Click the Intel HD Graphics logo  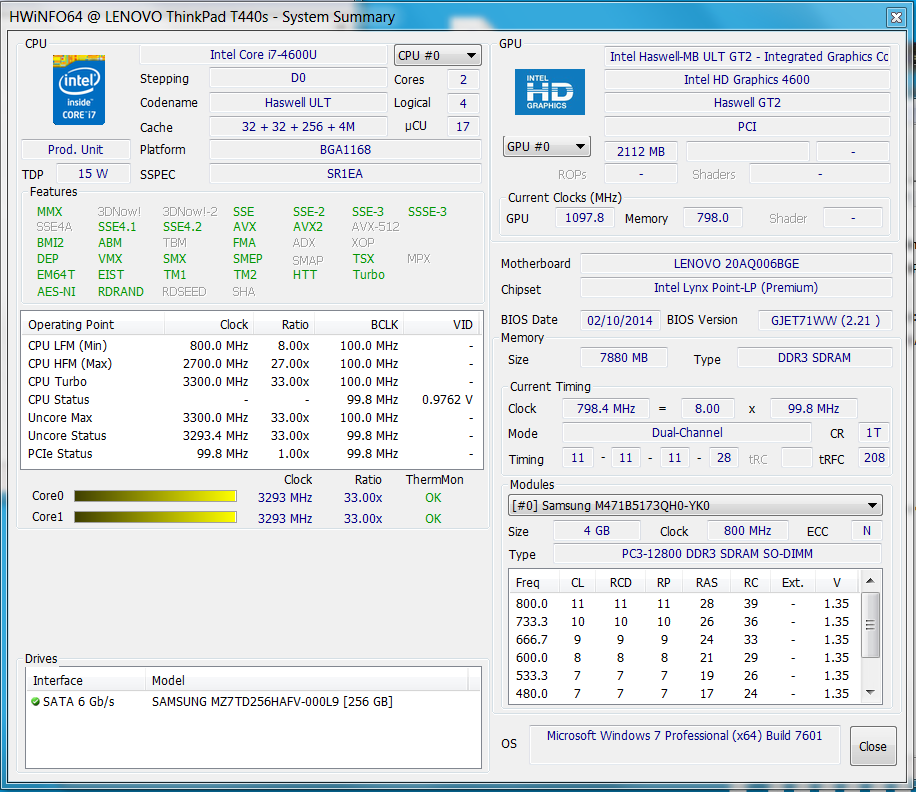(549, 92)
